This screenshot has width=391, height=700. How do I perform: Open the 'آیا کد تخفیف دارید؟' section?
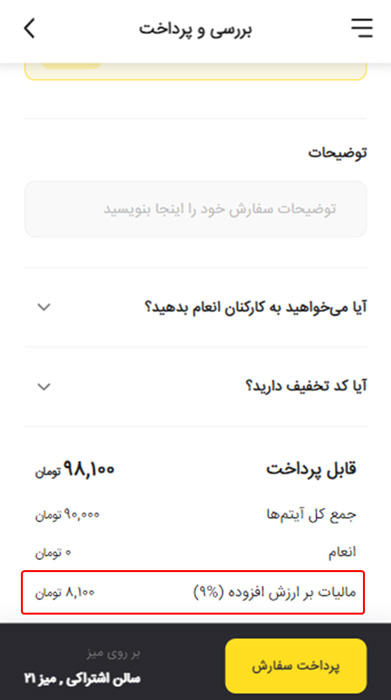pyautogui.click(x=196, y=386)
